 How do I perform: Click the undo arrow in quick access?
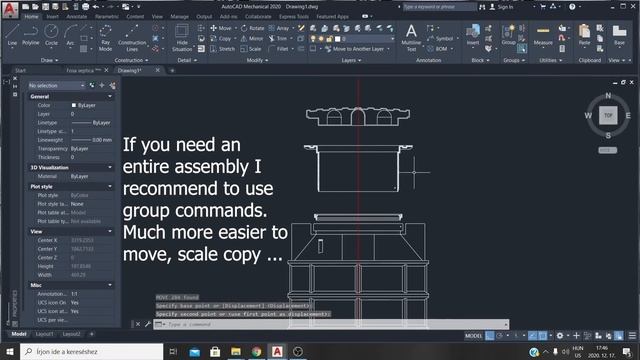tap(96, 7)
